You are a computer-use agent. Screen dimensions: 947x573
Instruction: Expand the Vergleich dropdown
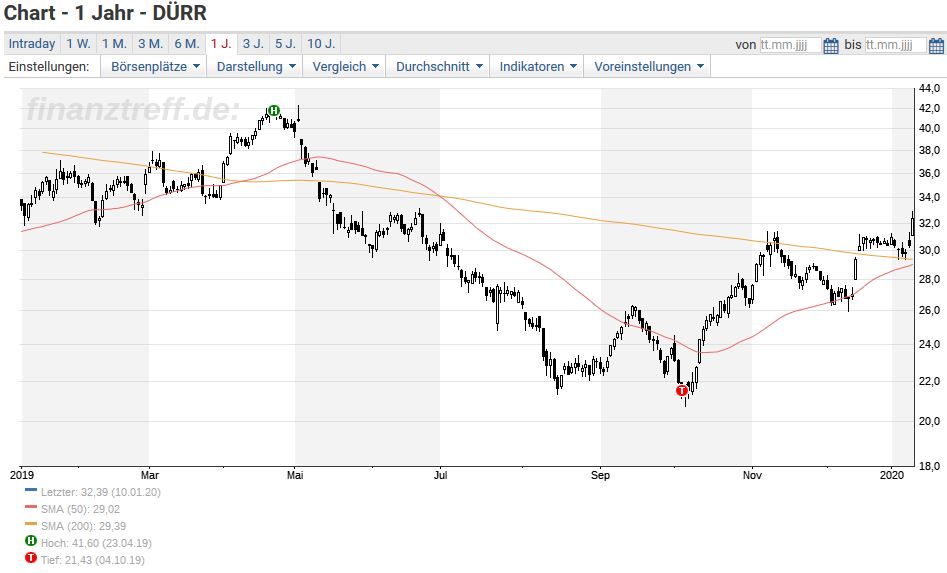click(x=344, y=66)
